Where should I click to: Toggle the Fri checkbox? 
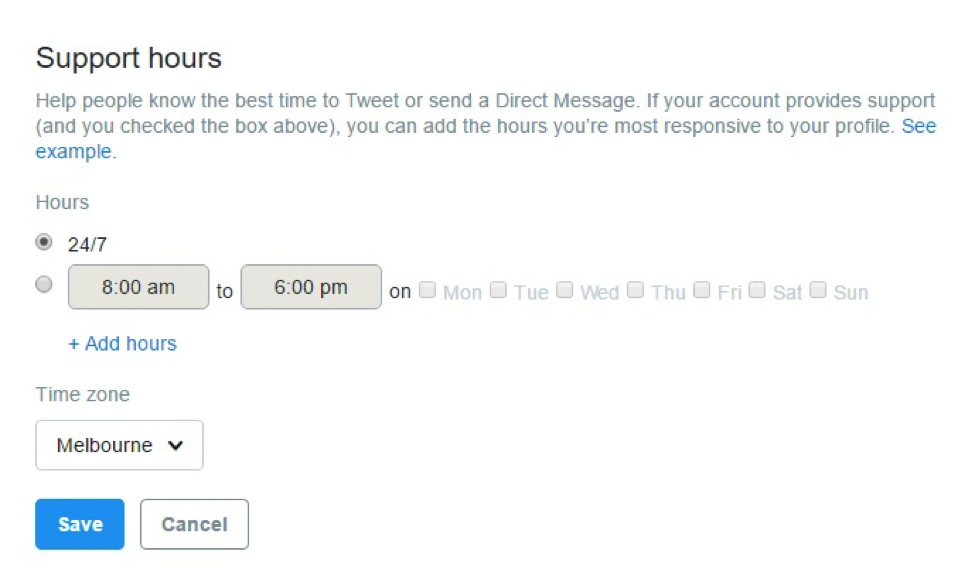702,290
